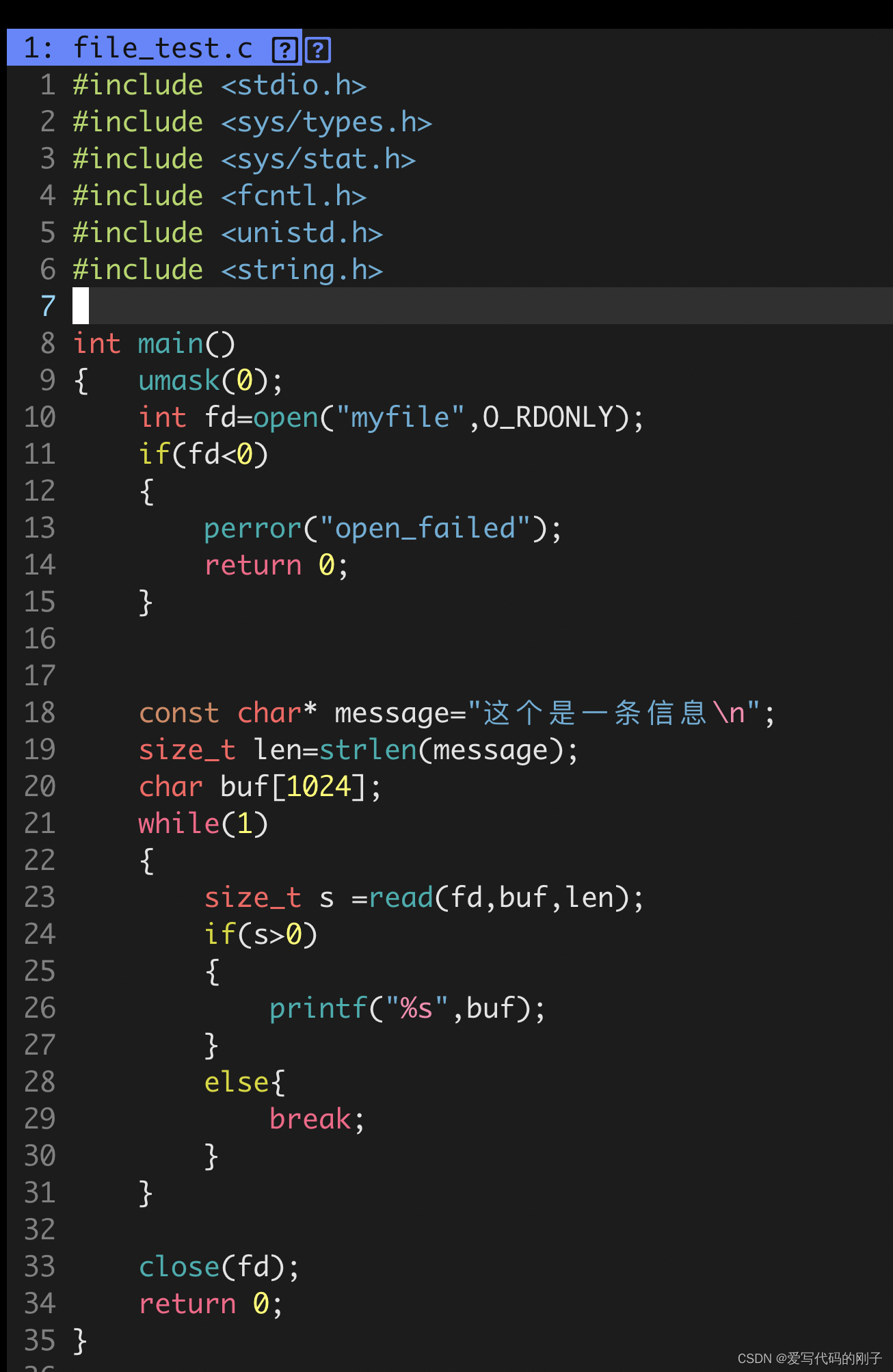This screenshot has width=893, height=1372.
Task: Click the 'else{' keyword
Action: 244,1083
